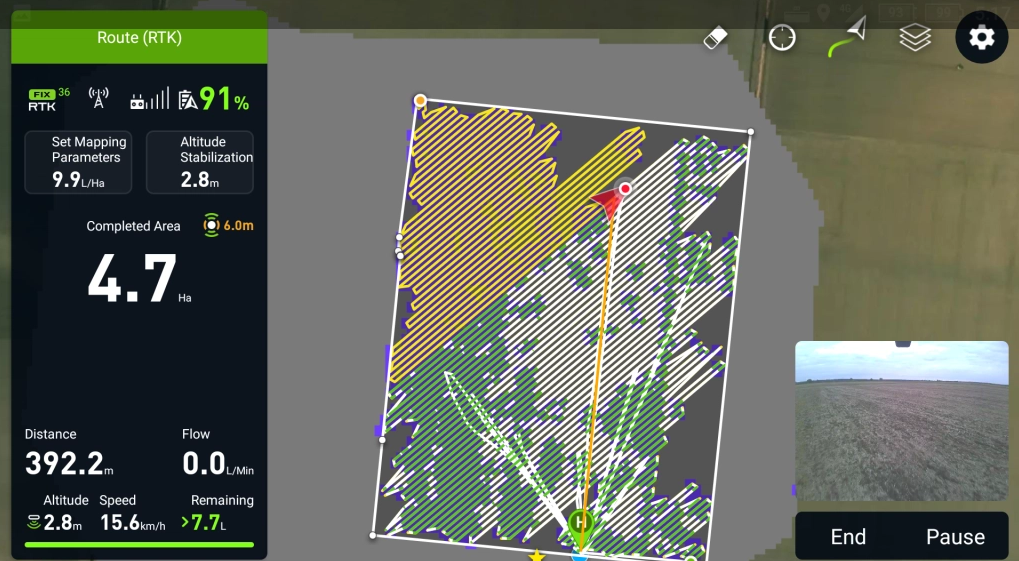The height and width of the screenshot is (561, 1019).
Task: Center map with the crosshair icon
Action: pyautogui.click(x=781, y=38)
